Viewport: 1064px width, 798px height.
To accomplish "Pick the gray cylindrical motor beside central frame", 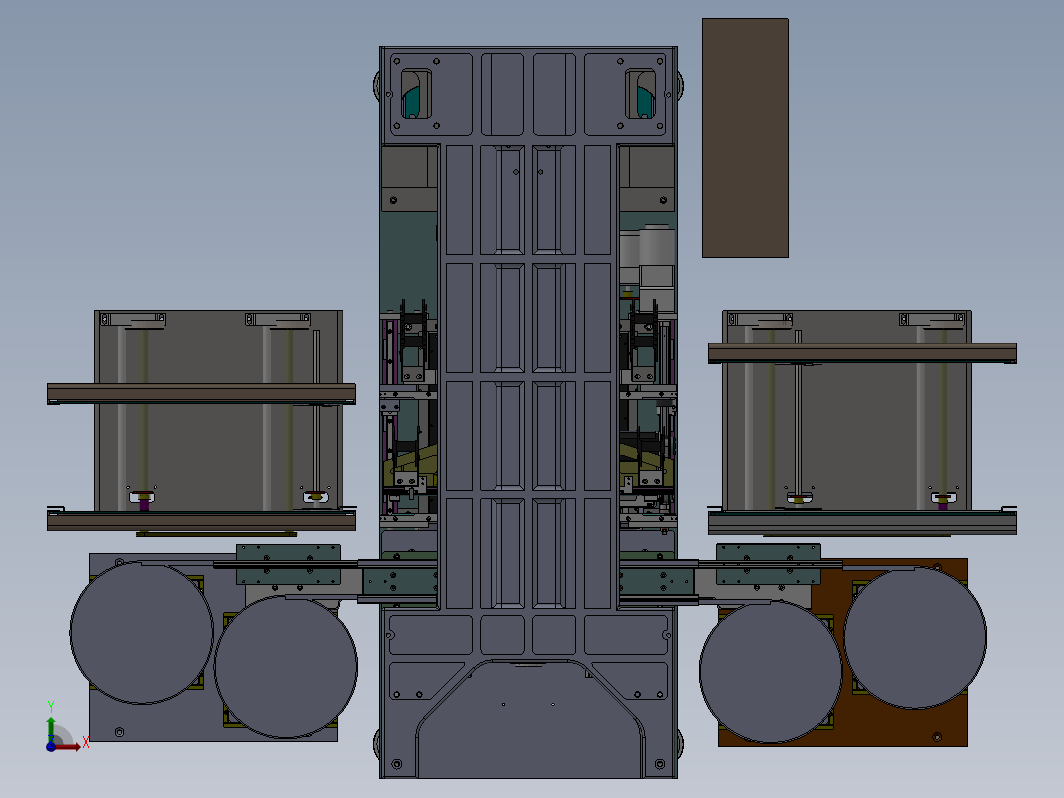I will point(657,246).
